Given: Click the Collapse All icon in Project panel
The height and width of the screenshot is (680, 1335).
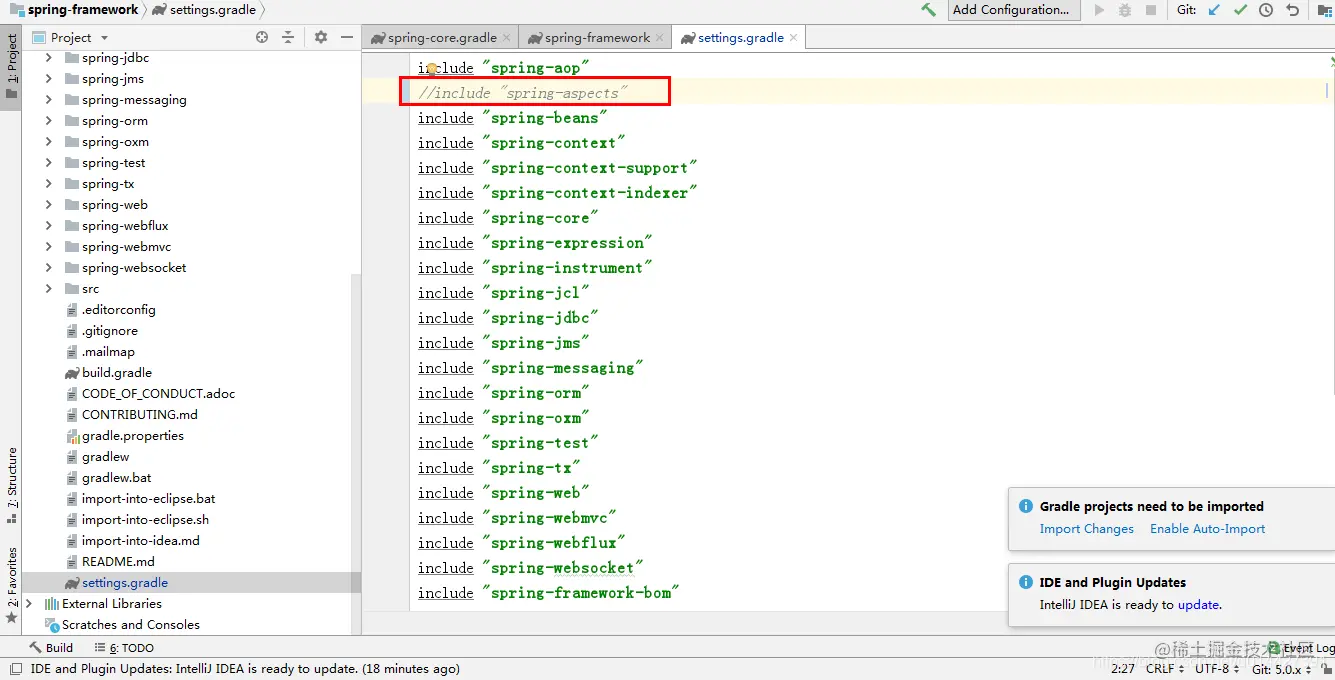Looking at the screenshot, I should (x=288, y=37).
